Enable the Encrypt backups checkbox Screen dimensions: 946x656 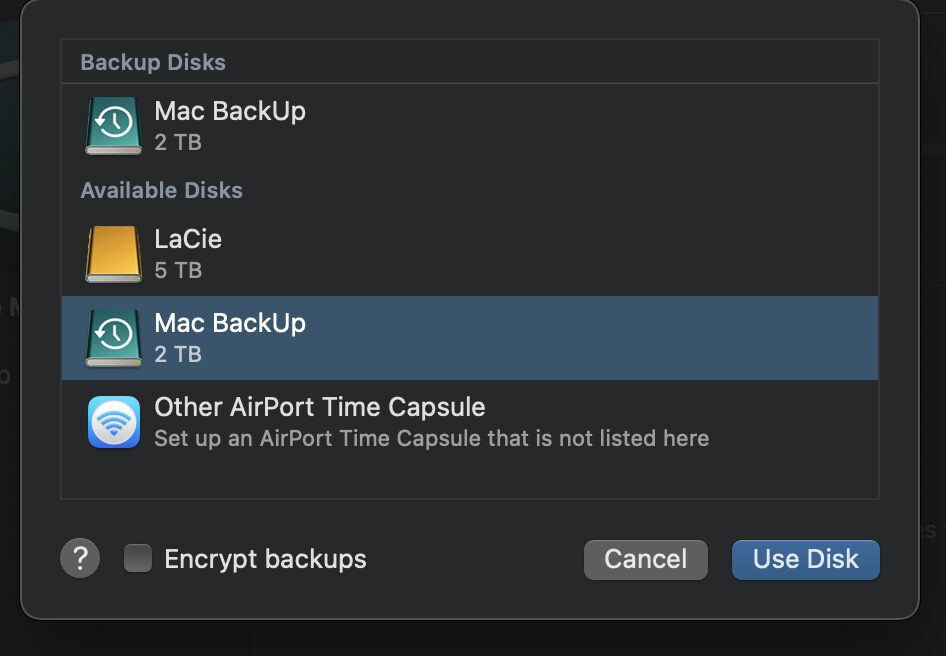[137, 559]
